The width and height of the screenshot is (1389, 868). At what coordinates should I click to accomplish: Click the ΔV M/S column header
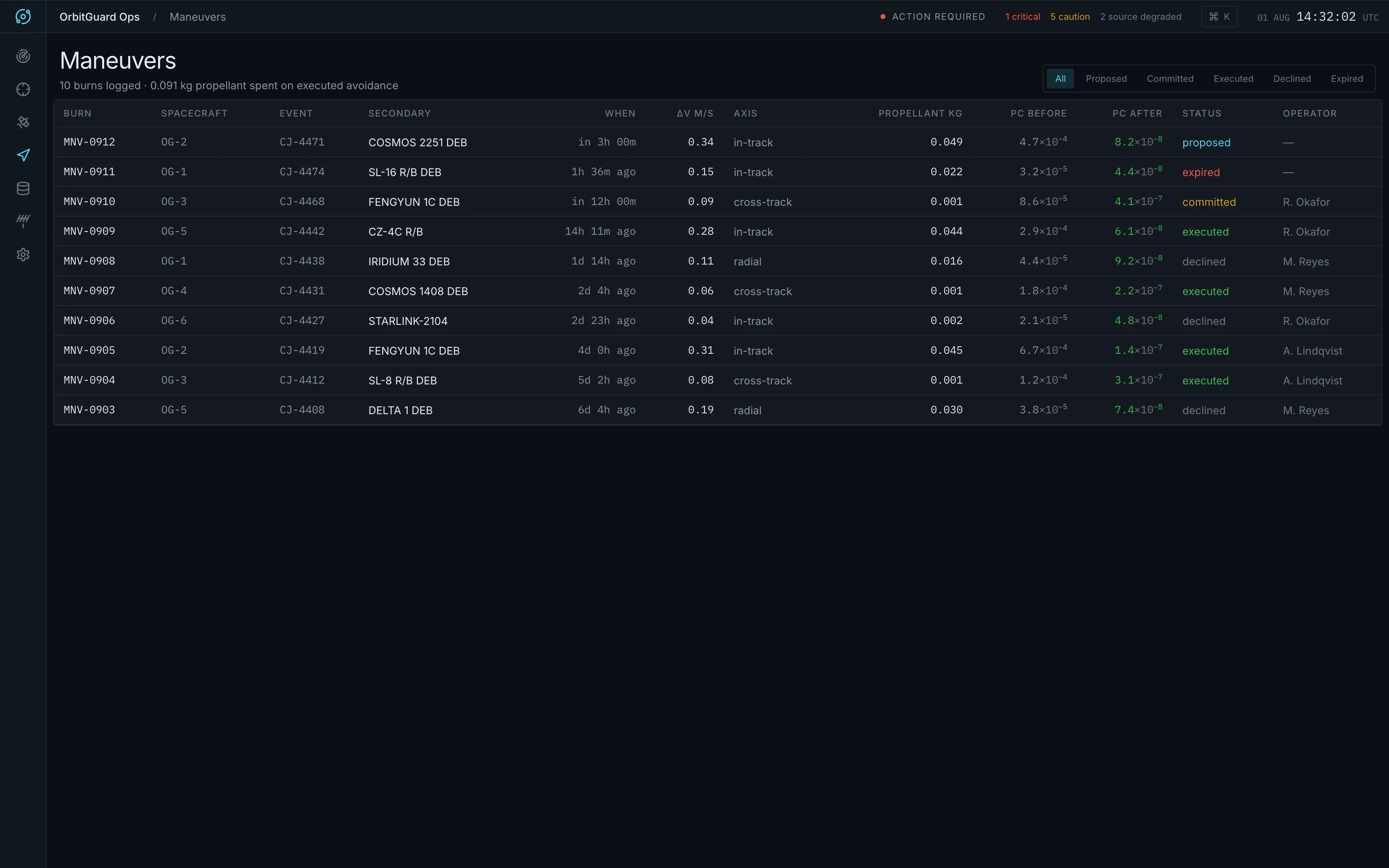(694, 114)
